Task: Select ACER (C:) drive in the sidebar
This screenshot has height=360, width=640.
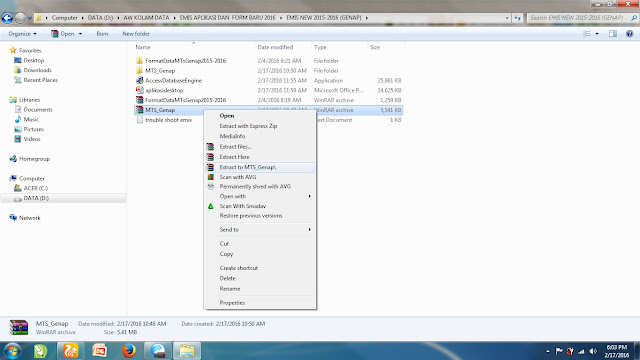Action: [36, 188]
